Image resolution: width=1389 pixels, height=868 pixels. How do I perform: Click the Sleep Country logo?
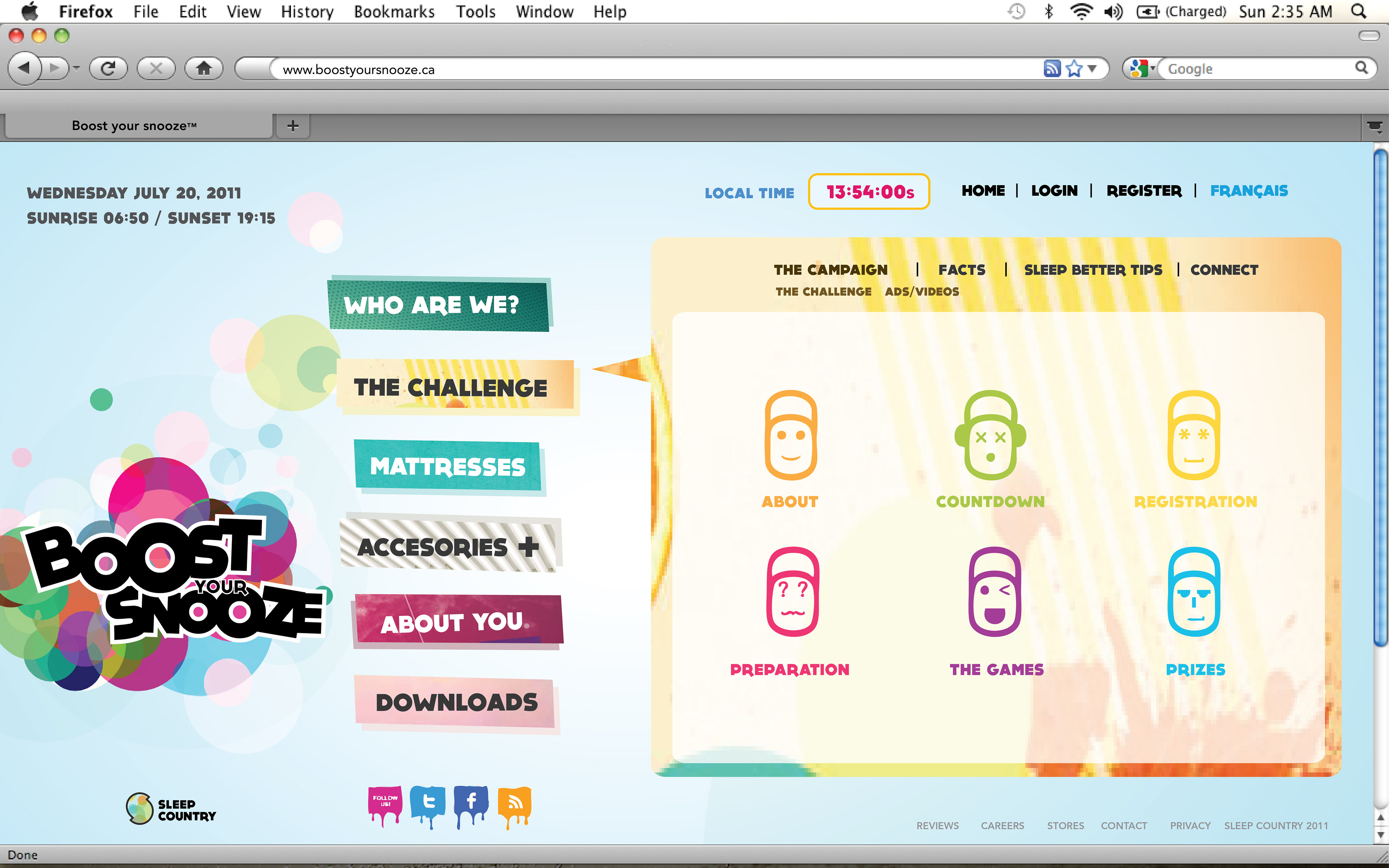pyautogui.click(x=170, y=809)
